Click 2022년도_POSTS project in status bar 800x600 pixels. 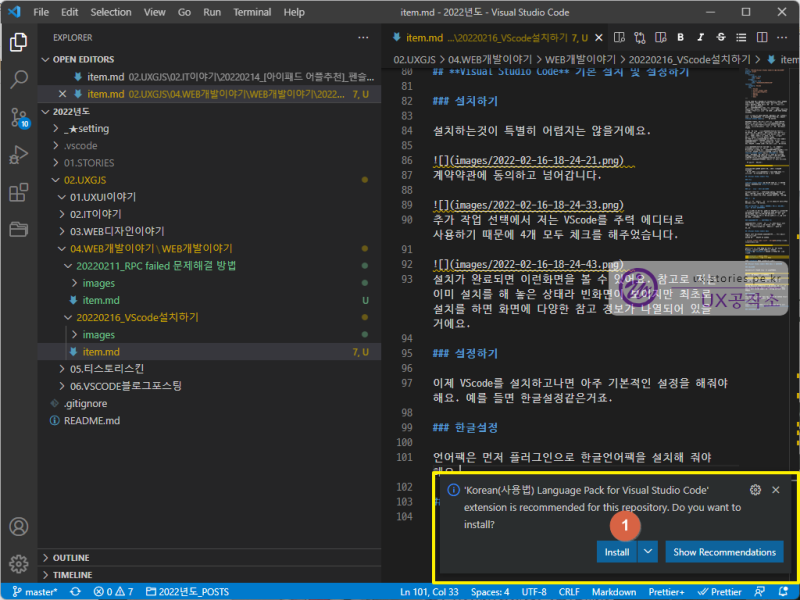click(x=187, y=592)
